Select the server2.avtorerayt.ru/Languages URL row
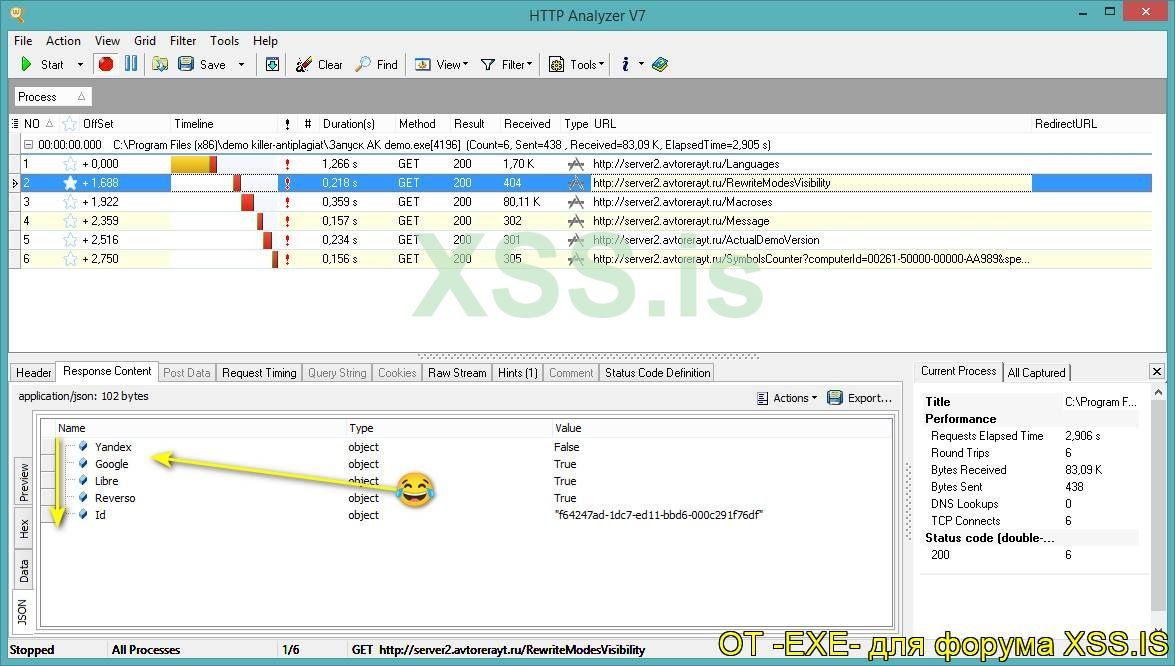The image size is (1175, 666). (686, 164)
